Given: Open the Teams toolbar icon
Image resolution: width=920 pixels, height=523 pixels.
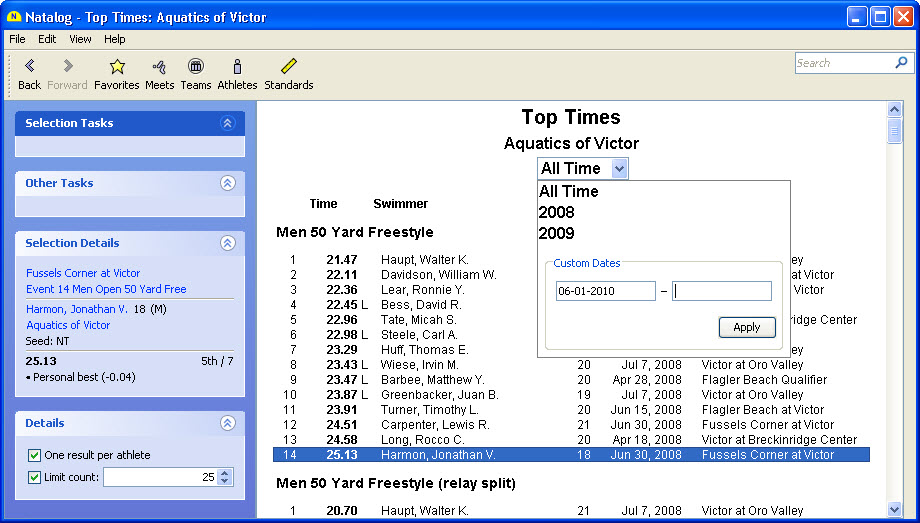Looking at the screenshot, I should point(195,67).
